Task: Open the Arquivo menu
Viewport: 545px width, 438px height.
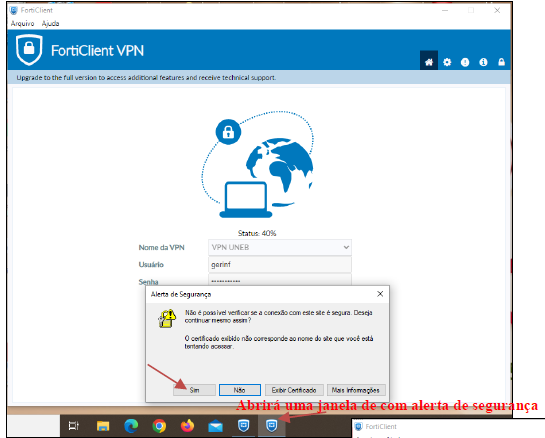Action: click(23, 23)
